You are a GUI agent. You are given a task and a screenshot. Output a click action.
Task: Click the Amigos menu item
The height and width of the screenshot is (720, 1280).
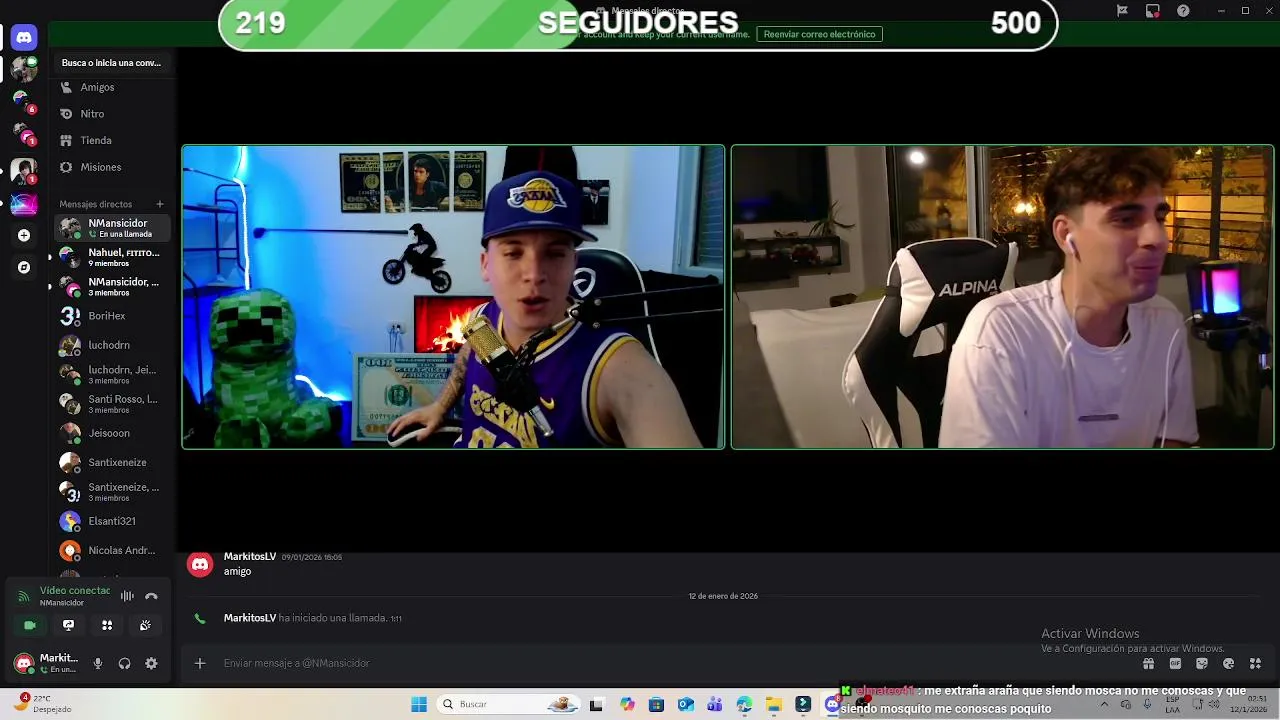pos(111,87)
